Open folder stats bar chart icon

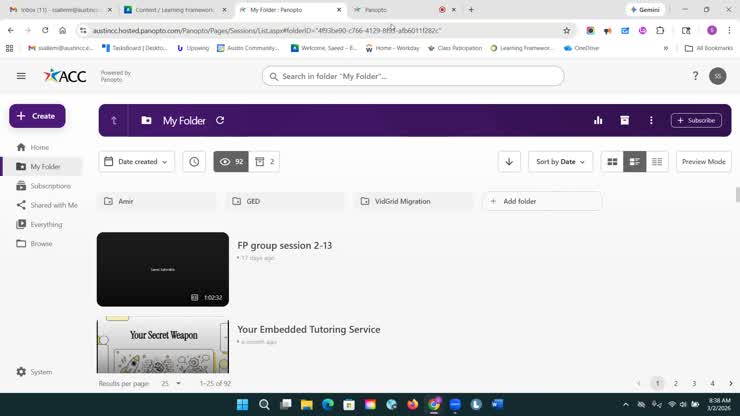click(598, 120)
